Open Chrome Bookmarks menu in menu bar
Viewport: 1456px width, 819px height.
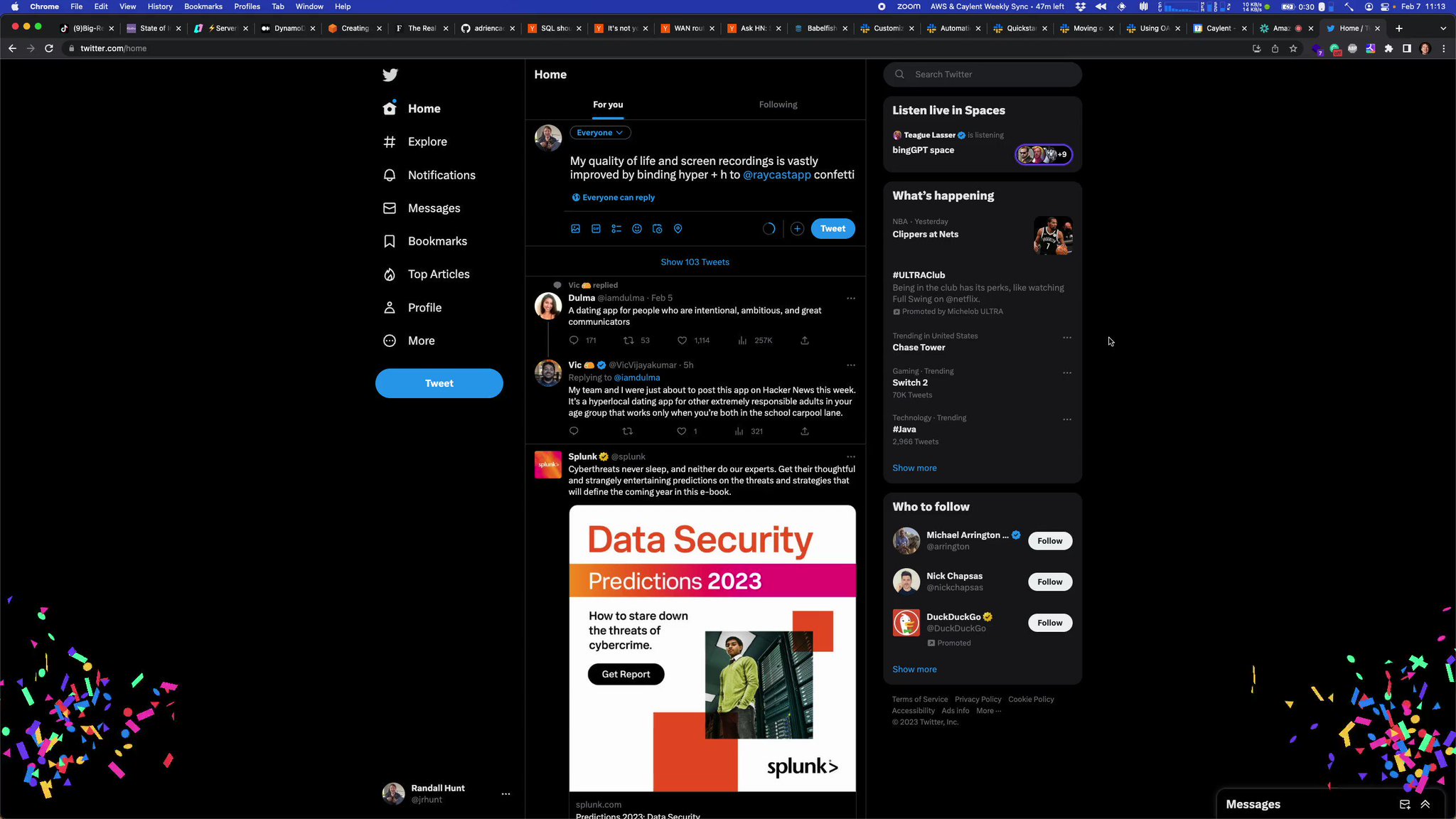pos(203,6)
